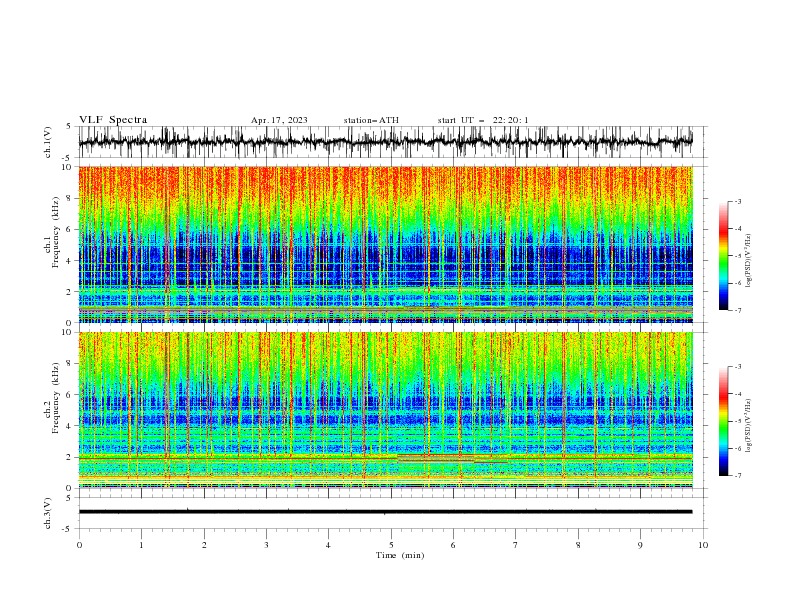Click the "VLF Spectra" plot title
This screenshot has width=792, height=612.
[x=113, y=120]
